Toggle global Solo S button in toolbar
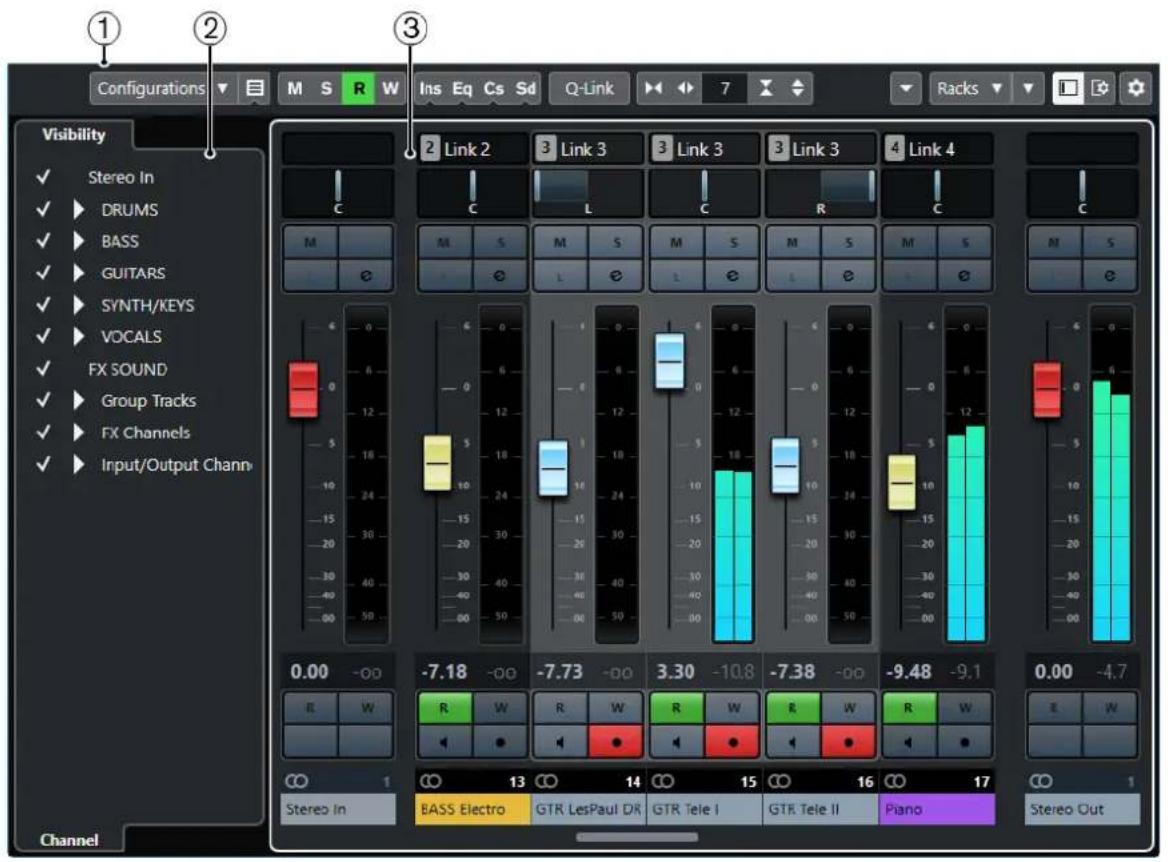1168x862 pixels. pyautogui.click(x=326, y=89)
